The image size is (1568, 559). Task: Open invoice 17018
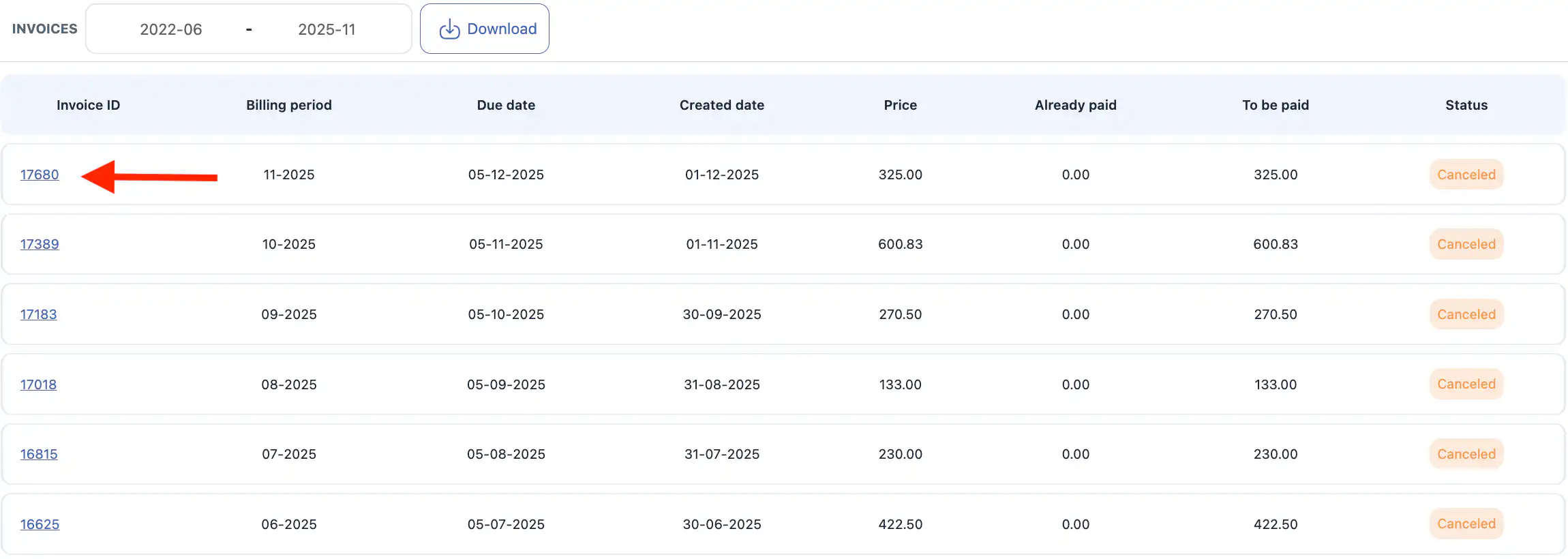pos(38,384)
